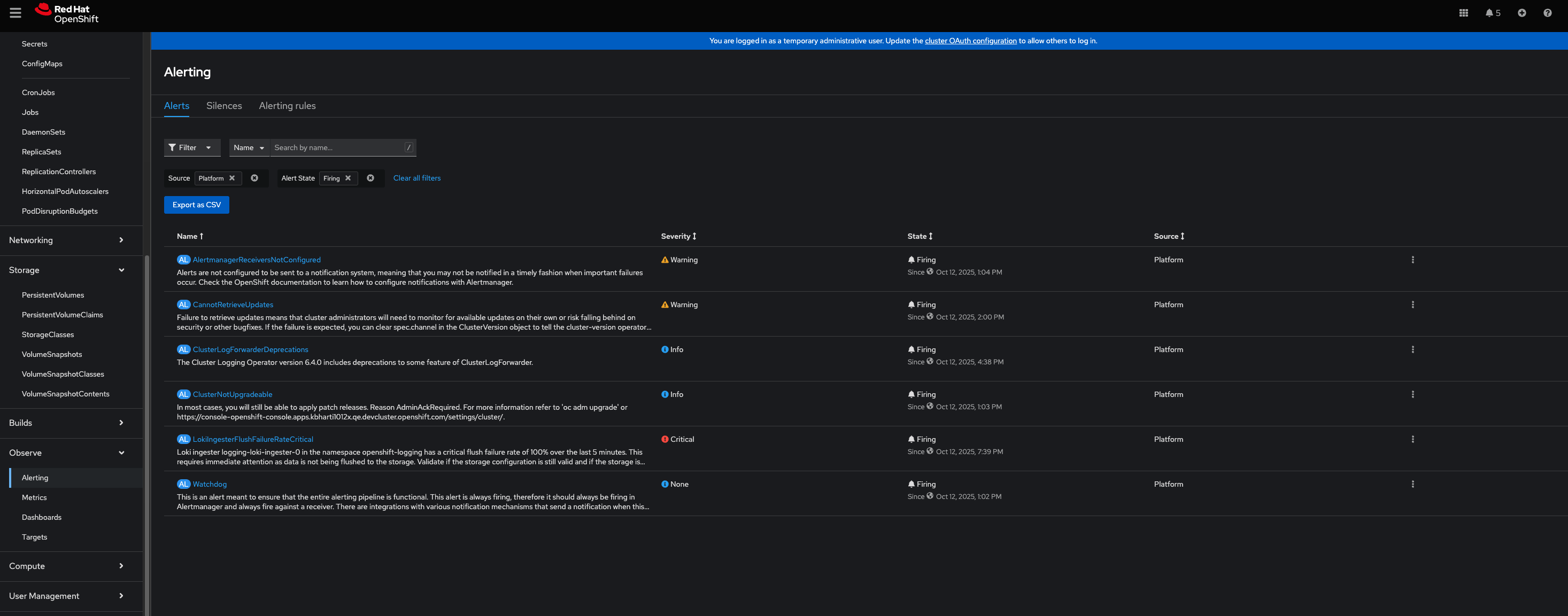Screen dimensions: 1568x616
Task: Open kebab menu for Watchdog alert
Action: click(x=1412, y=484)
